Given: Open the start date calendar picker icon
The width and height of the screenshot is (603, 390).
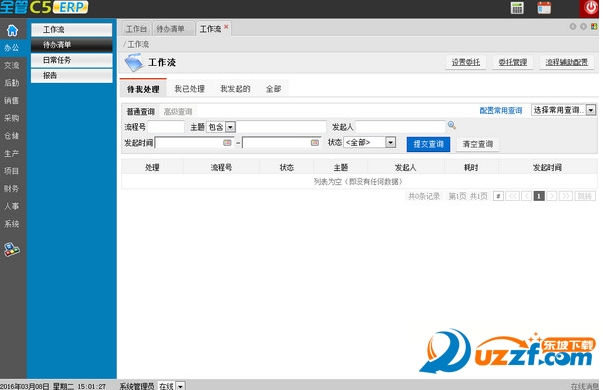Looking at the screenshot, I should [x=227, y=143].
